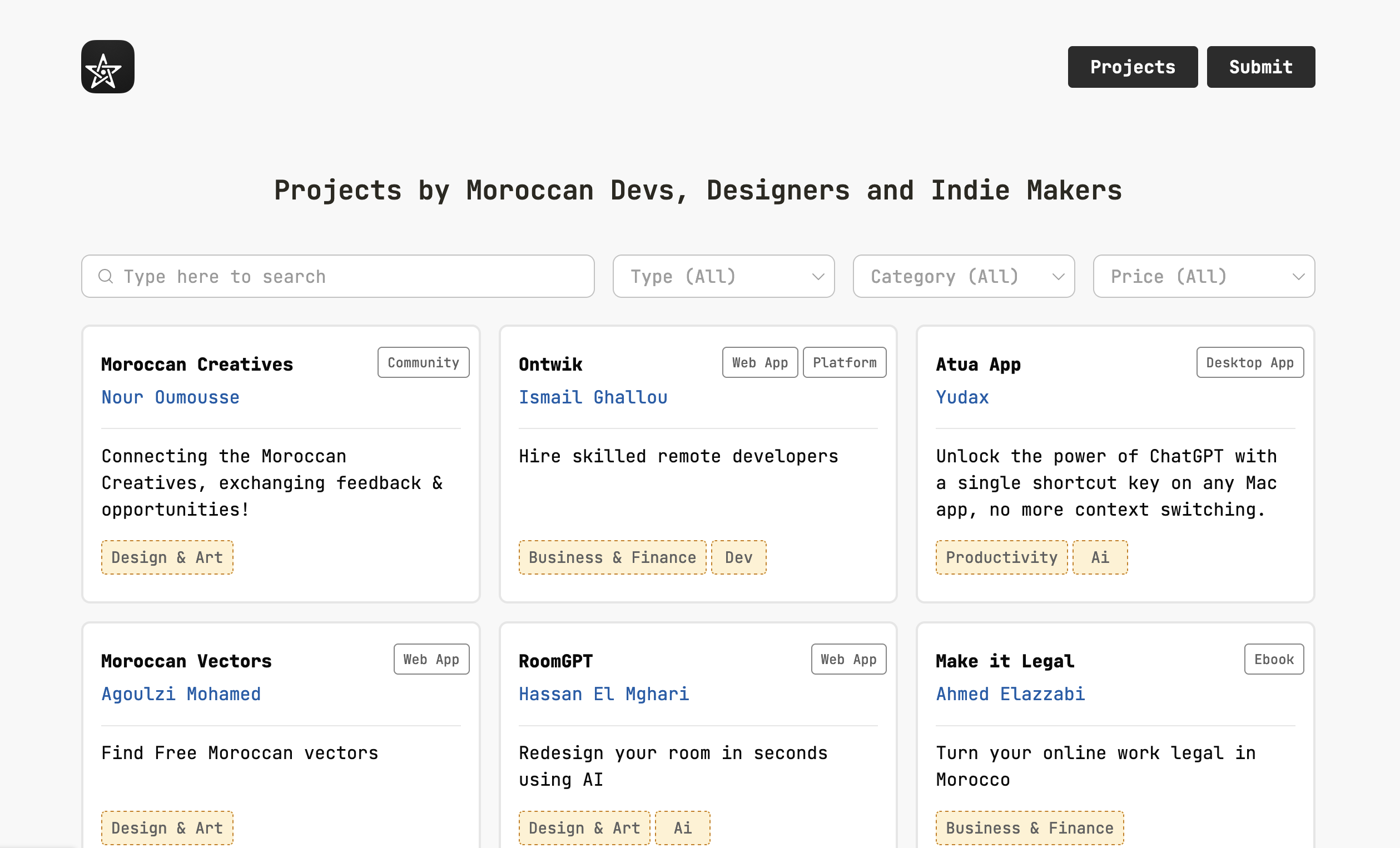Image resolution: width=1400 pixels, height=848 pixels.
Task: Click the Price dropdown chevron arrow
Action: (1299, 277)
